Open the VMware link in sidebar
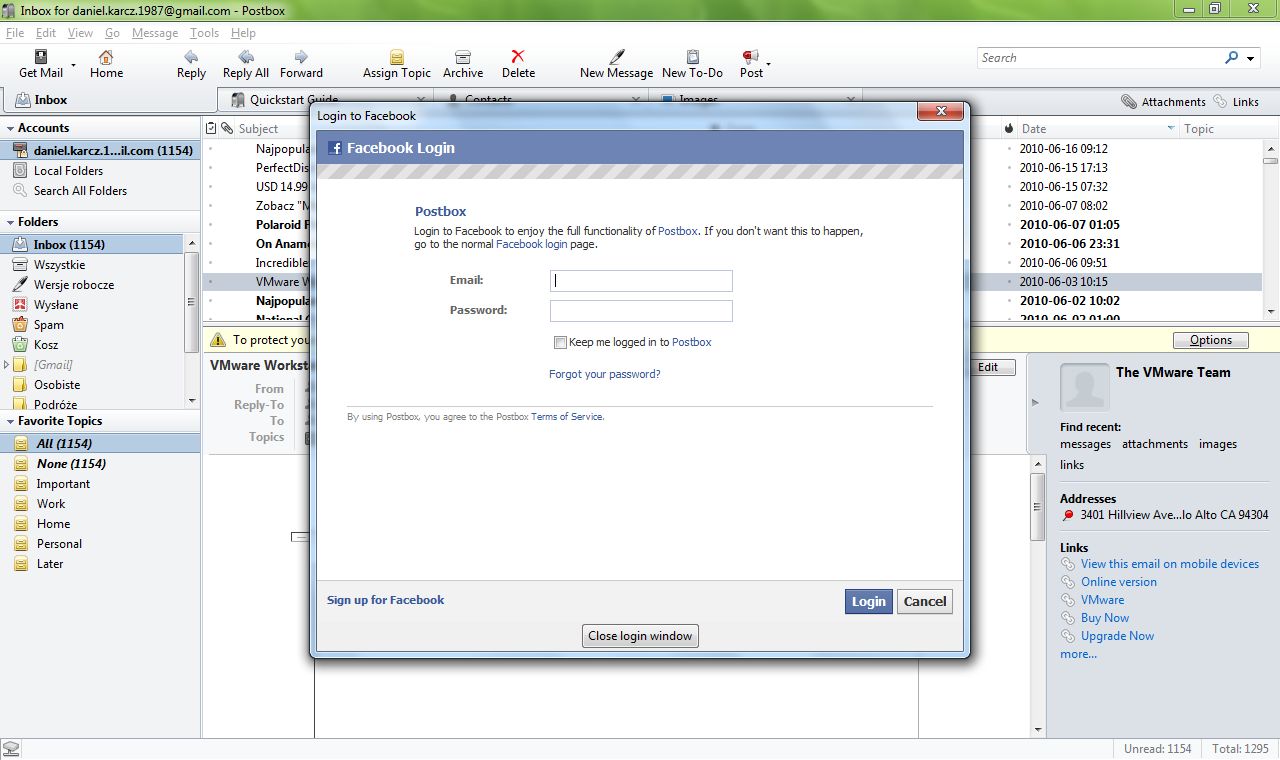Viewport: 1280px width, 760px height. click(x=1102, y=600)
